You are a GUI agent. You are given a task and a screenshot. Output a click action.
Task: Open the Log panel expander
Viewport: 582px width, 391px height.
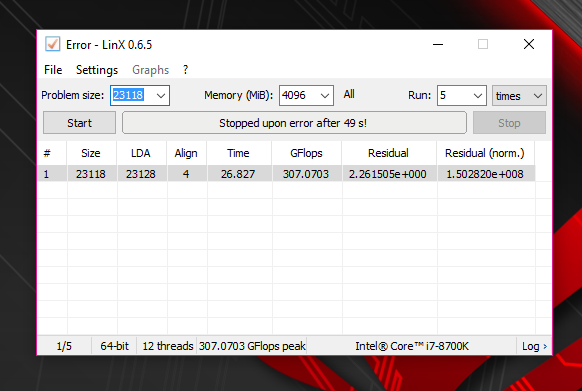point(534,346)
